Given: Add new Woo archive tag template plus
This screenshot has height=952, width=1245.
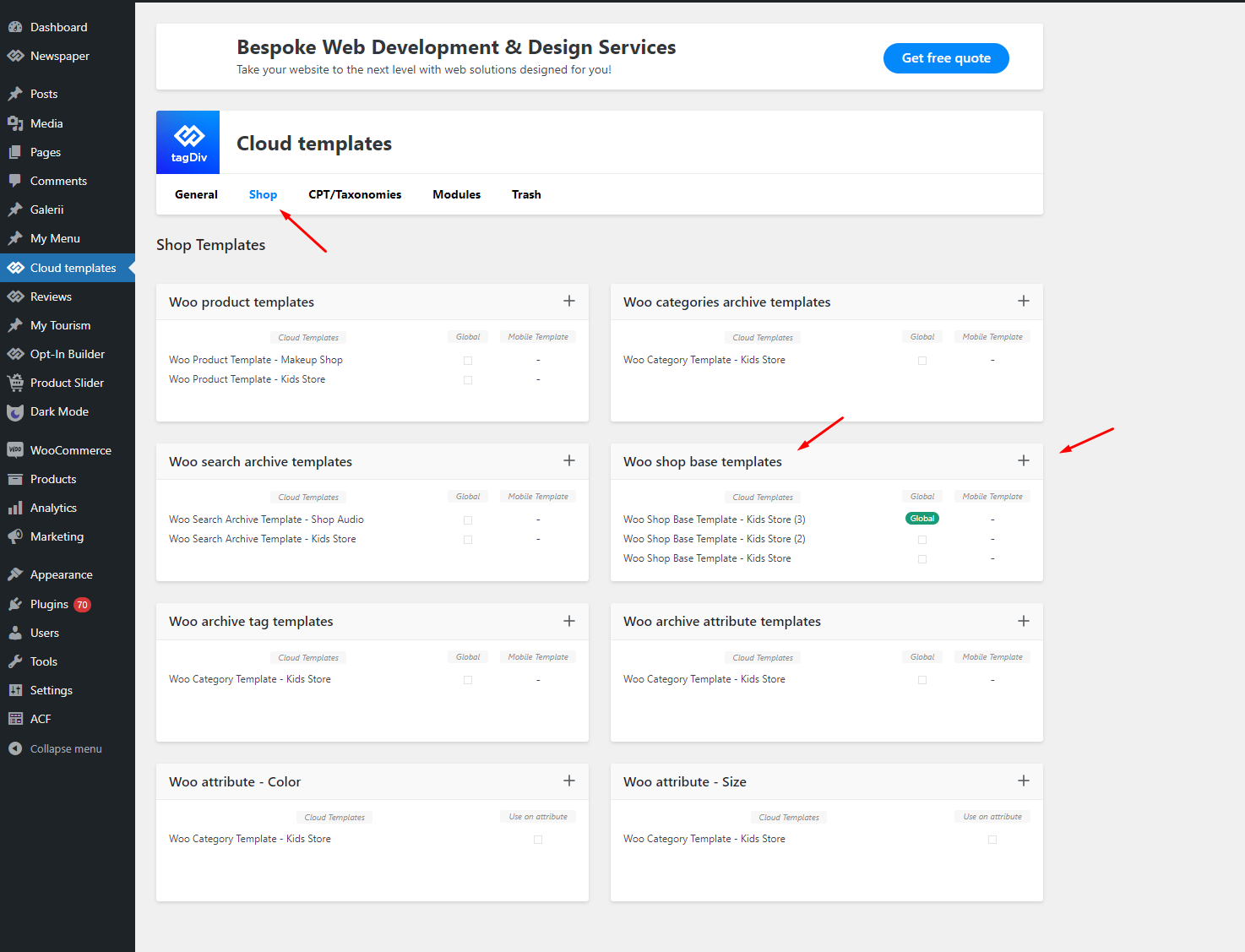Looking at the screenshot, I should 569,621.
